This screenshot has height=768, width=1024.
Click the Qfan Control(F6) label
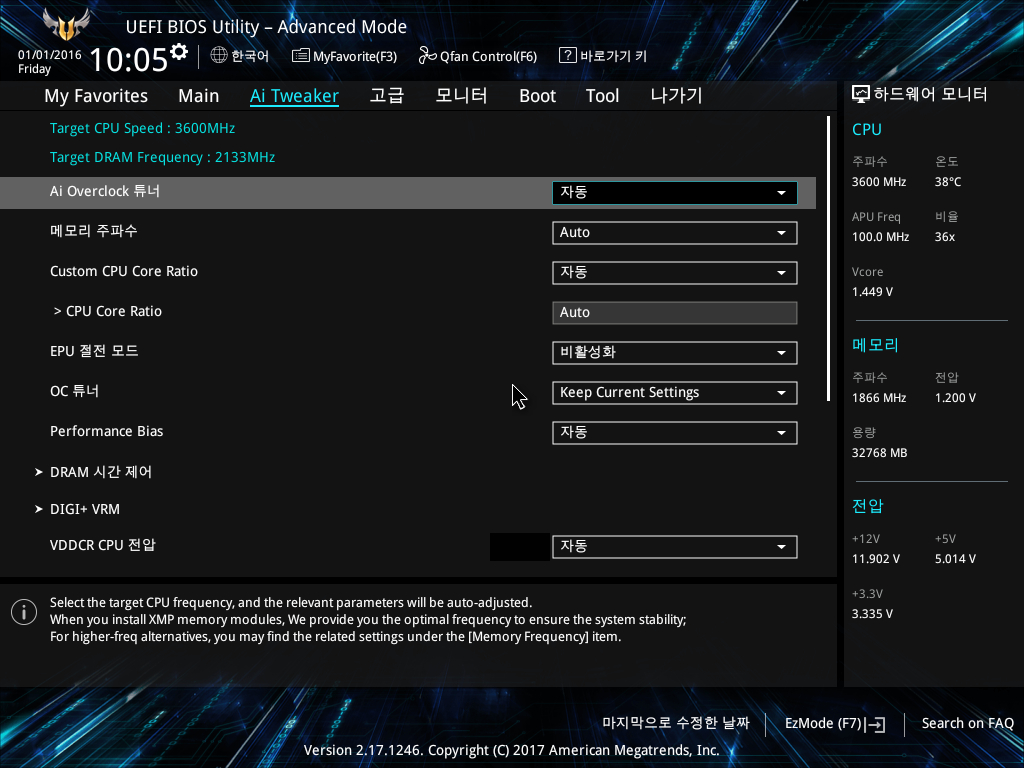[488, 57]
